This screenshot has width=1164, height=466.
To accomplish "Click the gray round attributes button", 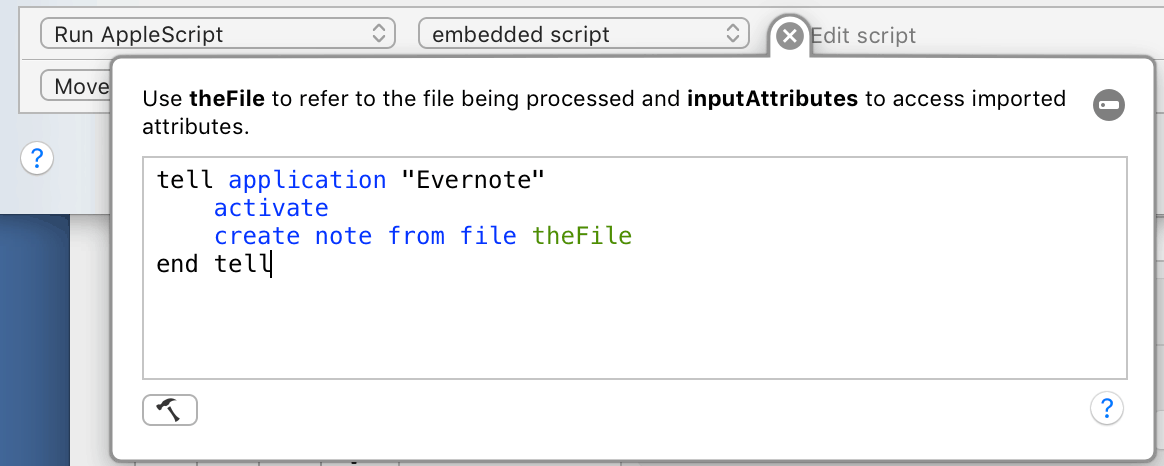I will coord(1108,105).
